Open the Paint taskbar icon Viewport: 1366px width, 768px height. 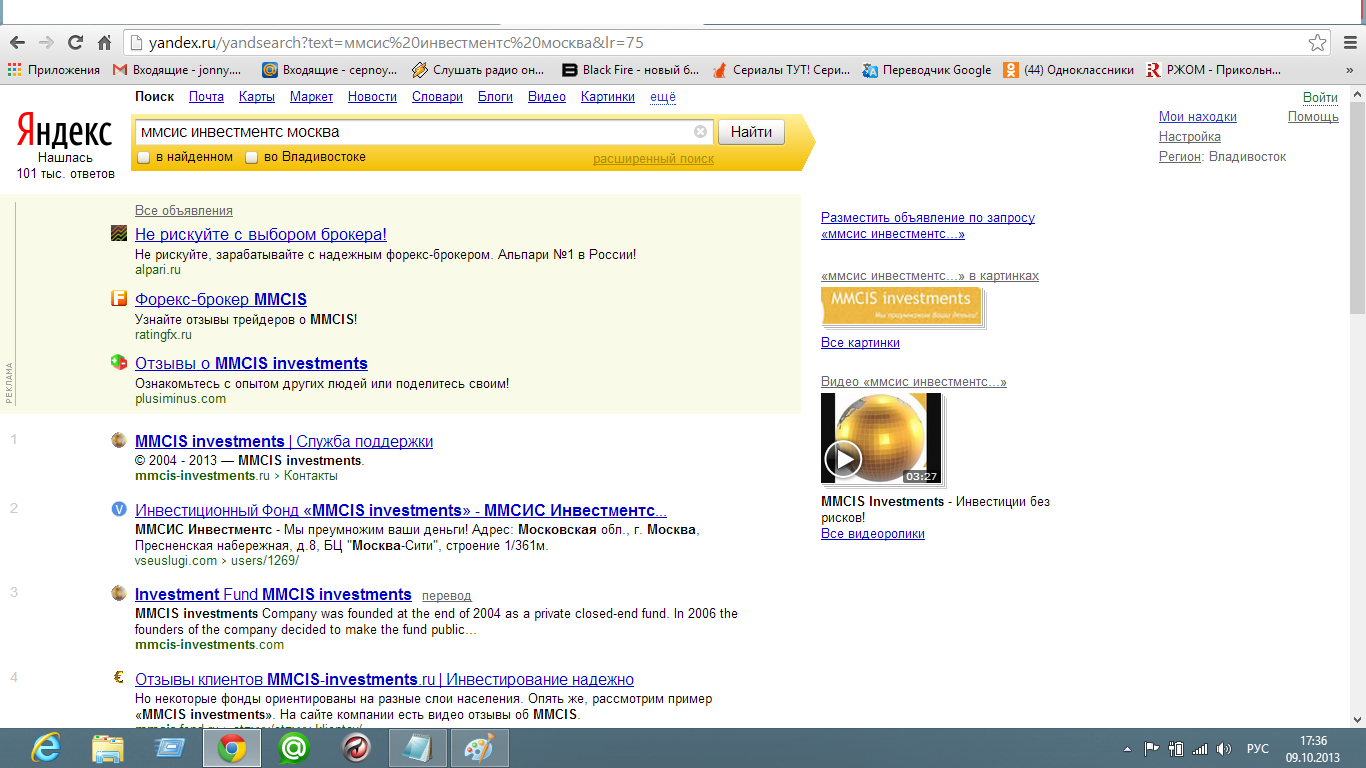pyautogui.click(x=480, y=748)
